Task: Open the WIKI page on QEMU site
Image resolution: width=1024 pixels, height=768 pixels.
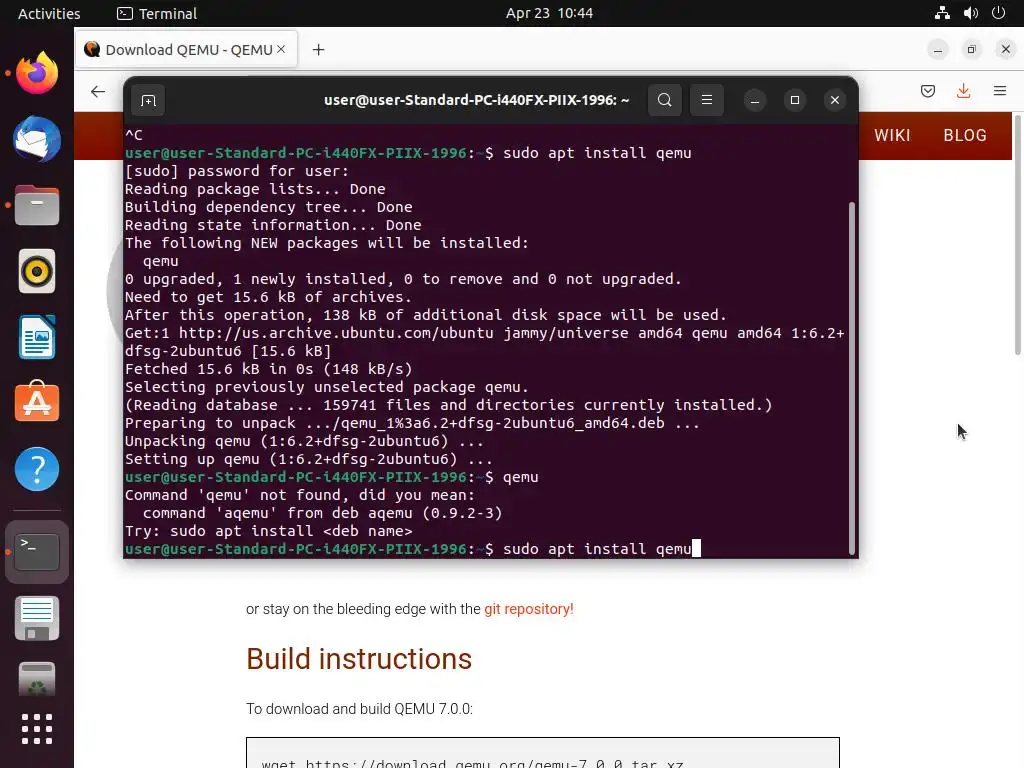Action: coord(892,135)
